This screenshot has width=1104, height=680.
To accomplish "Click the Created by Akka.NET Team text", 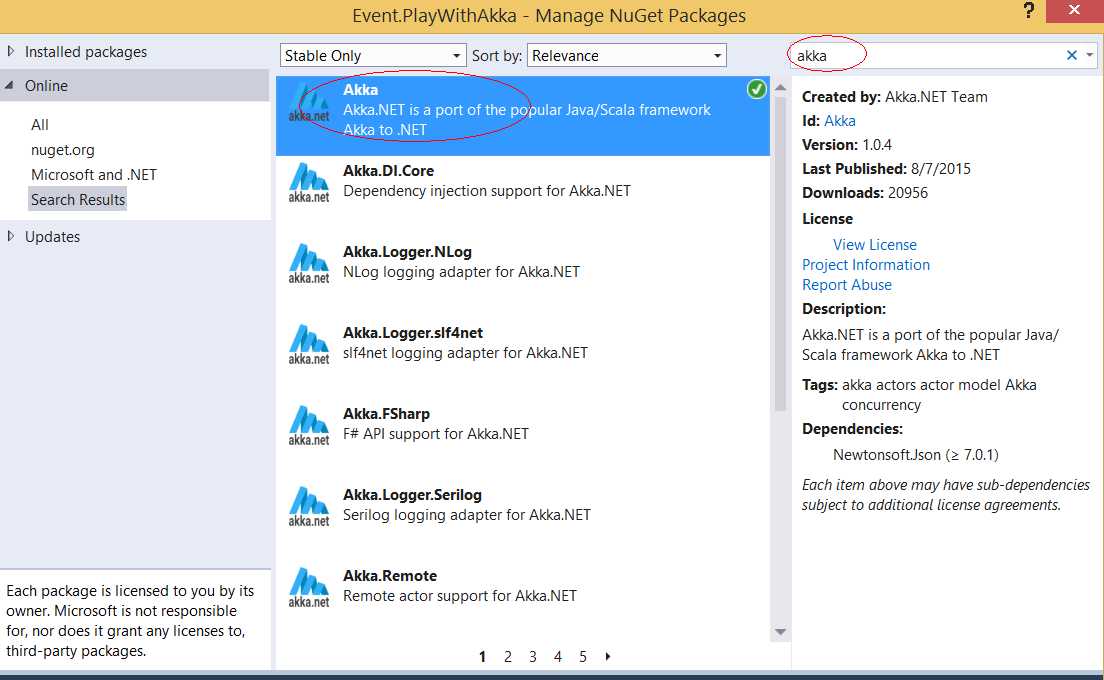I will click(894, 96).
